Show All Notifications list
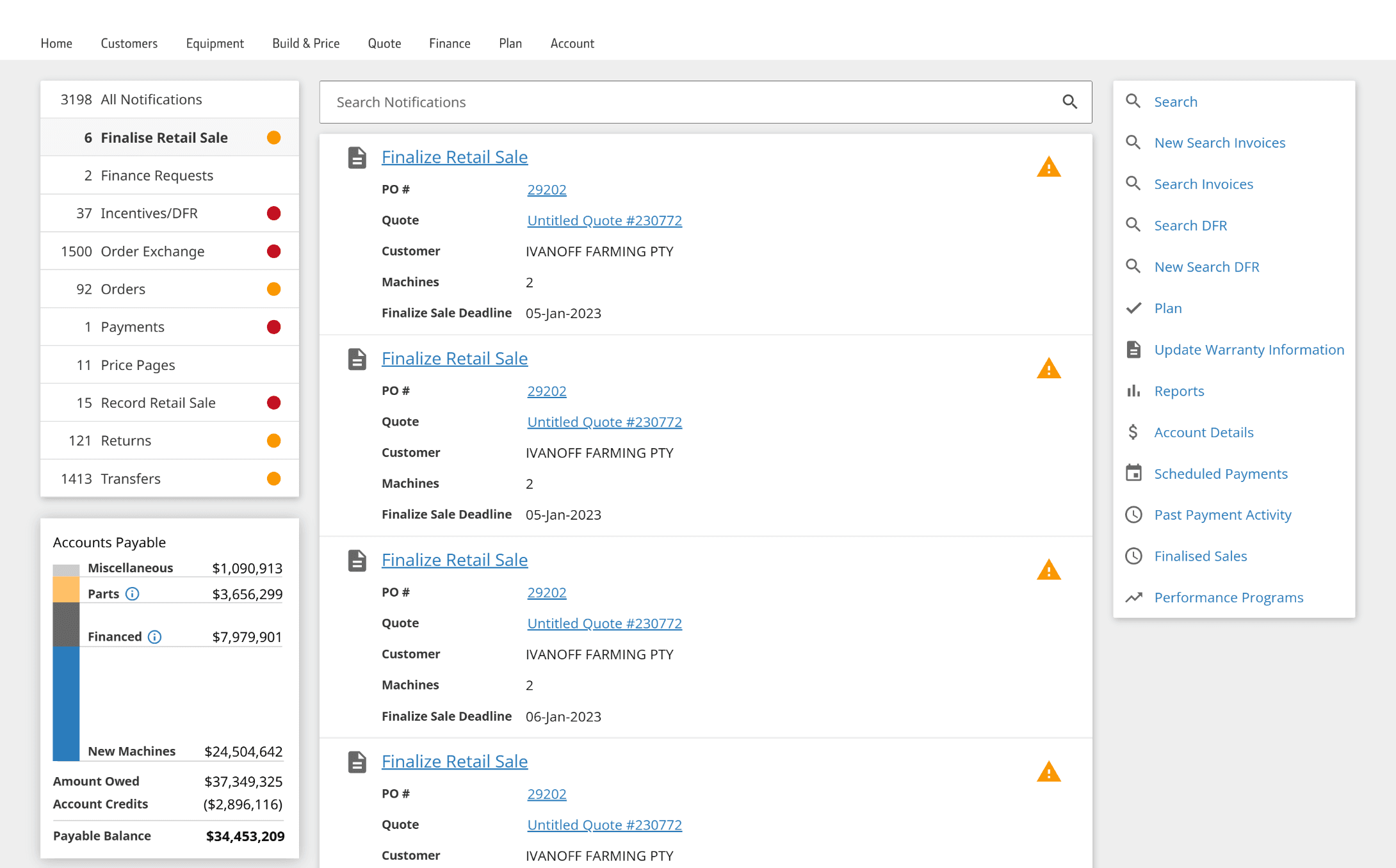 [151, 99]
